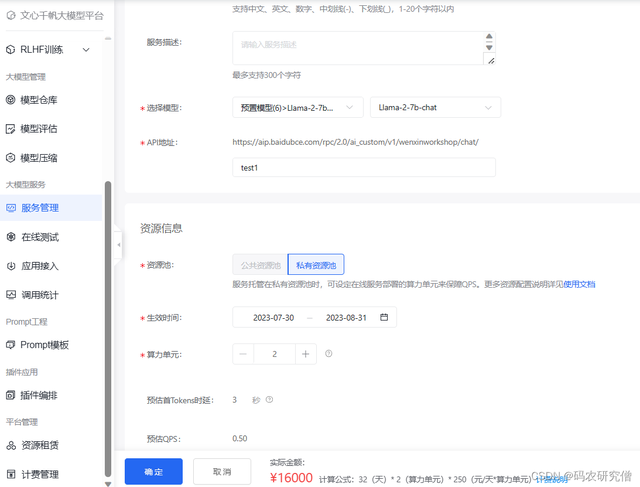Increase 算力单元 with plus button
This screenshot has height=487, width=640.
306,354
